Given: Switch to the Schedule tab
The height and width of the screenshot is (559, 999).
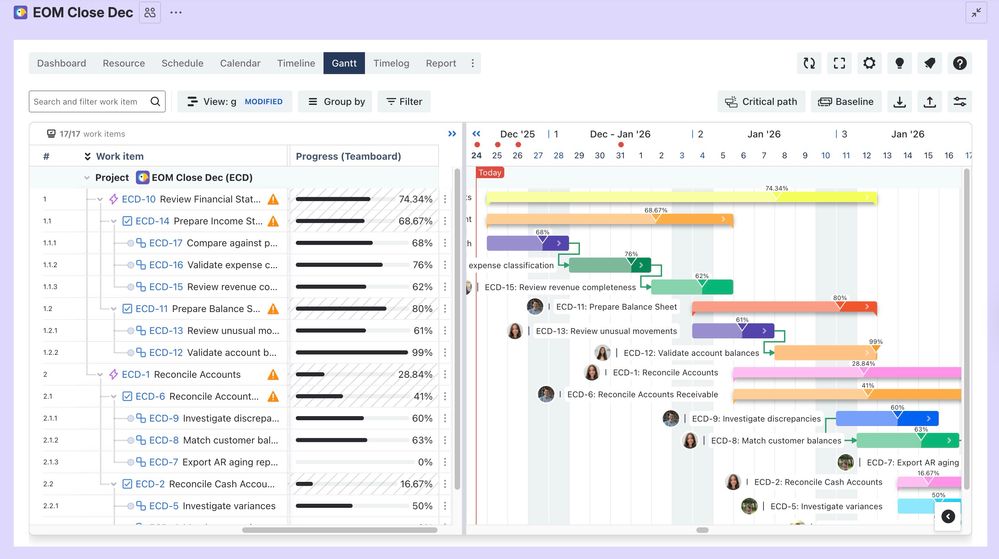Looking at the screenshot, I should click(182, 63).
